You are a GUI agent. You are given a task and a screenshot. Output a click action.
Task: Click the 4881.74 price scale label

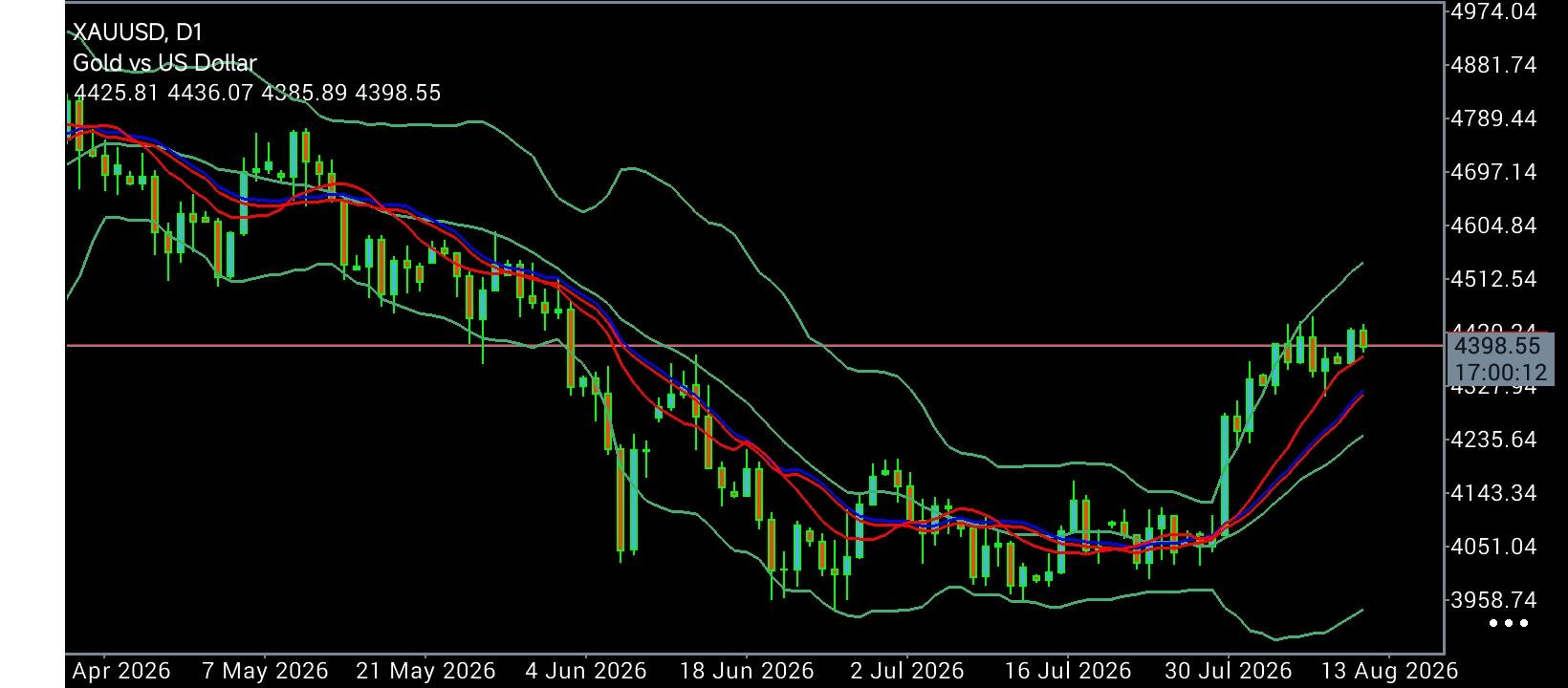tap(1493, 65)
